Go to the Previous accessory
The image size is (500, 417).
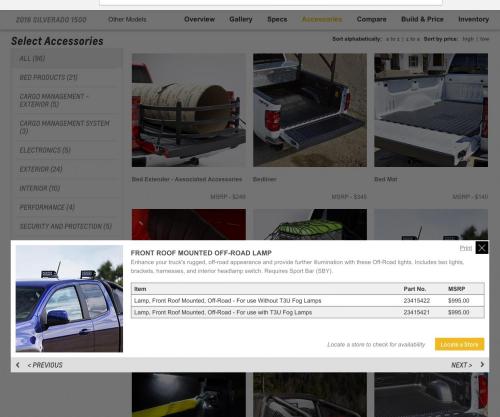tap(45, 365)
